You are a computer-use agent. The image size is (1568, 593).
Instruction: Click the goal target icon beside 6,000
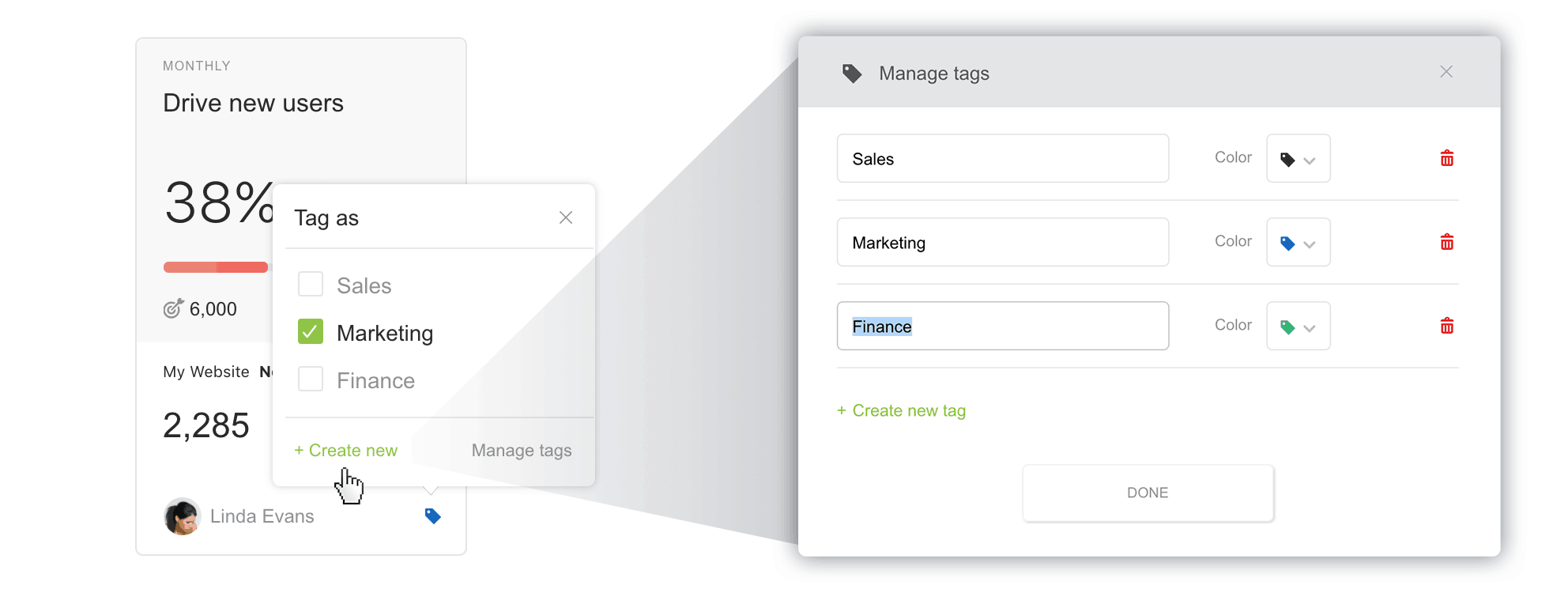tap(173, 308)
